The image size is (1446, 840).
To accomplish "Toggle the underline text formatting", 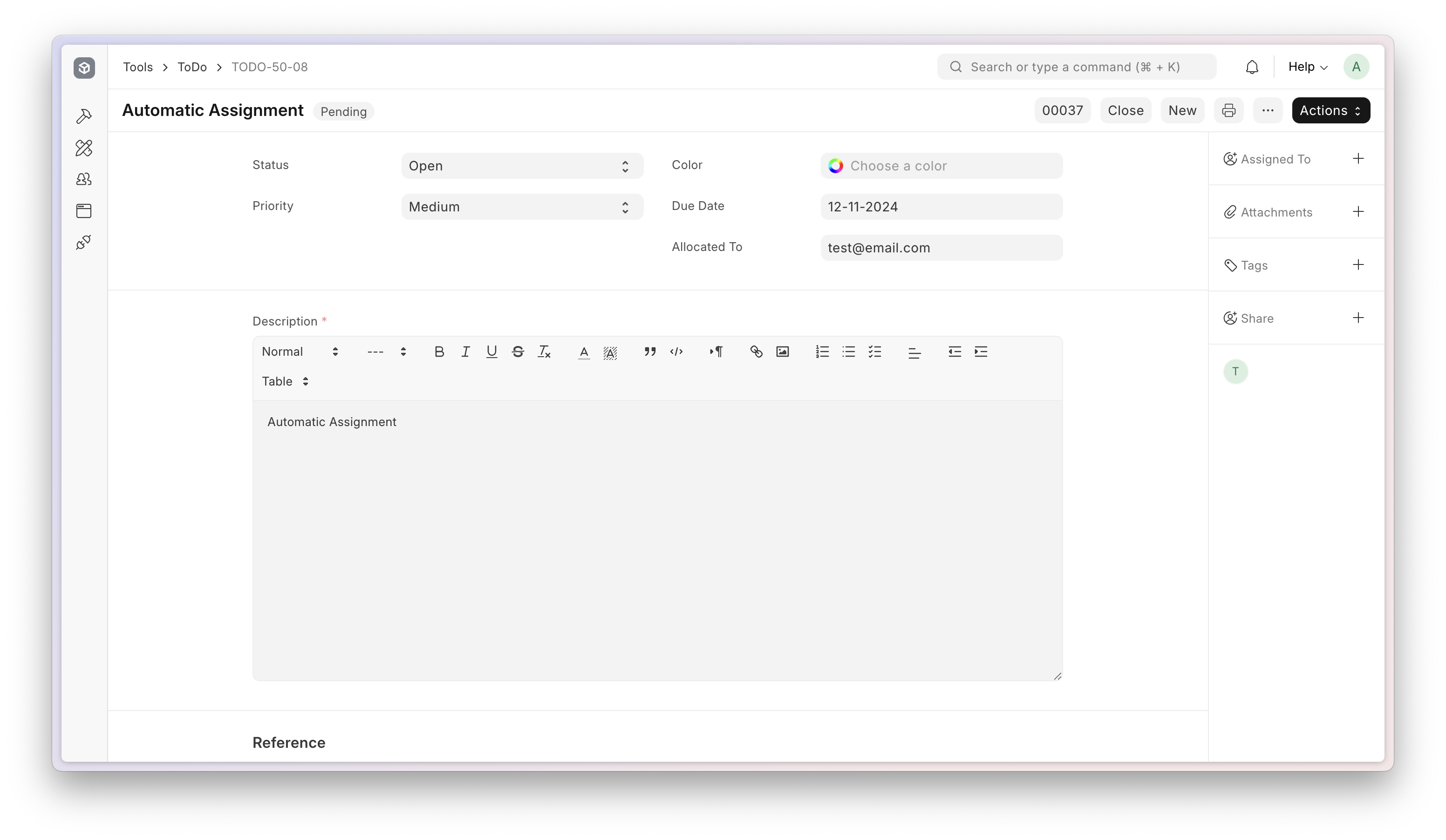I will point(491,351).
